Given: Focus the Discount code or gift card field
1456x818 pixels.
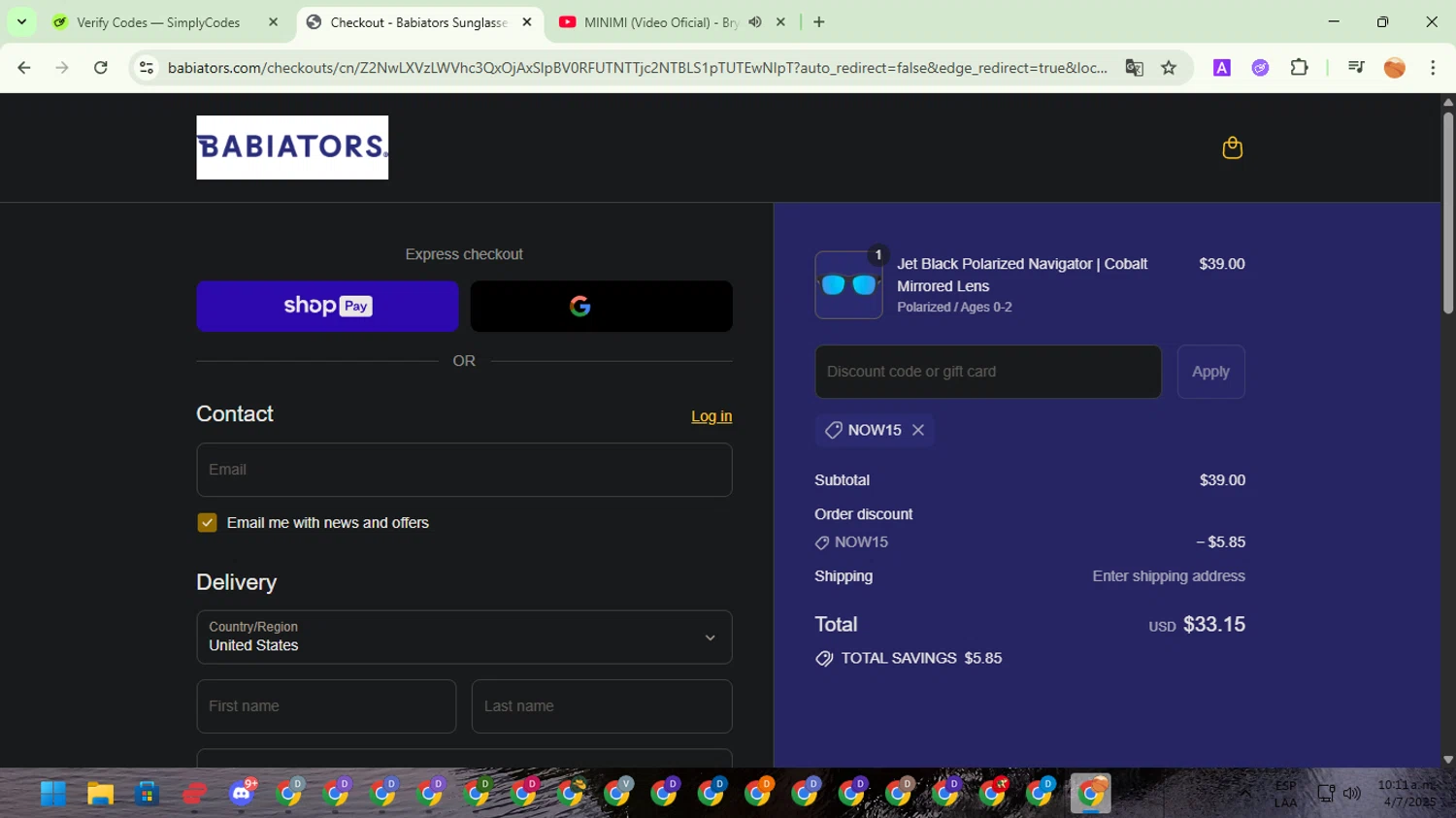Looking at the screenshot, I should 988,372.
